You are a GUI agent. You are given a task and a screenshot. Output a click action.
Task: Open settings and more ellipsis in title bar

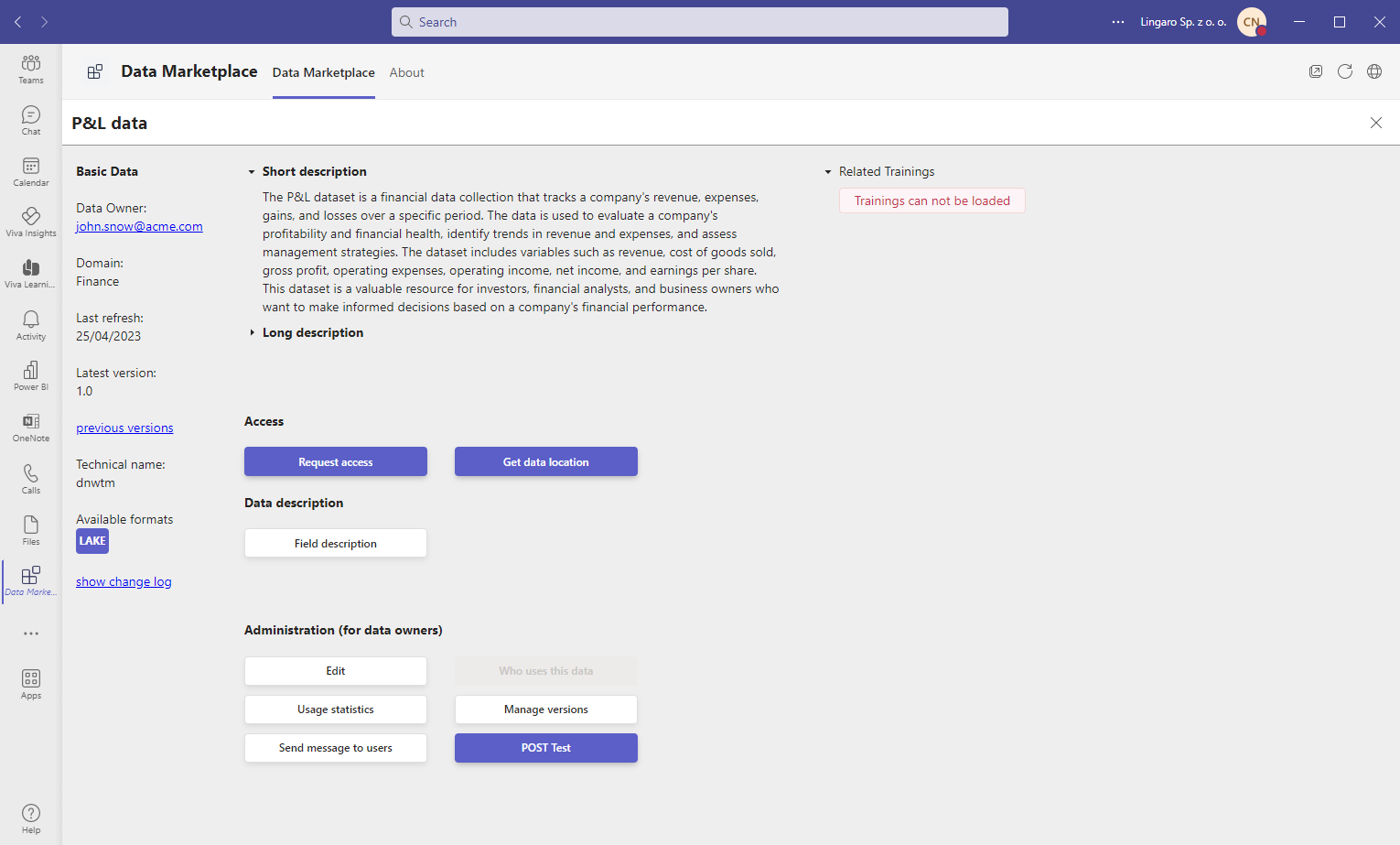[1118, 22]
